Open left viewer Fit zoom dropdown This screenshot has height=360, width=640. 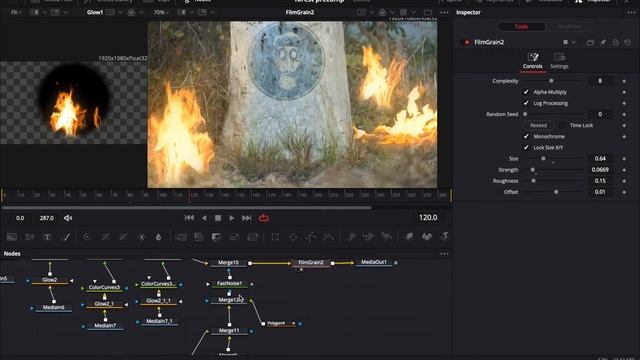[16, 12]
